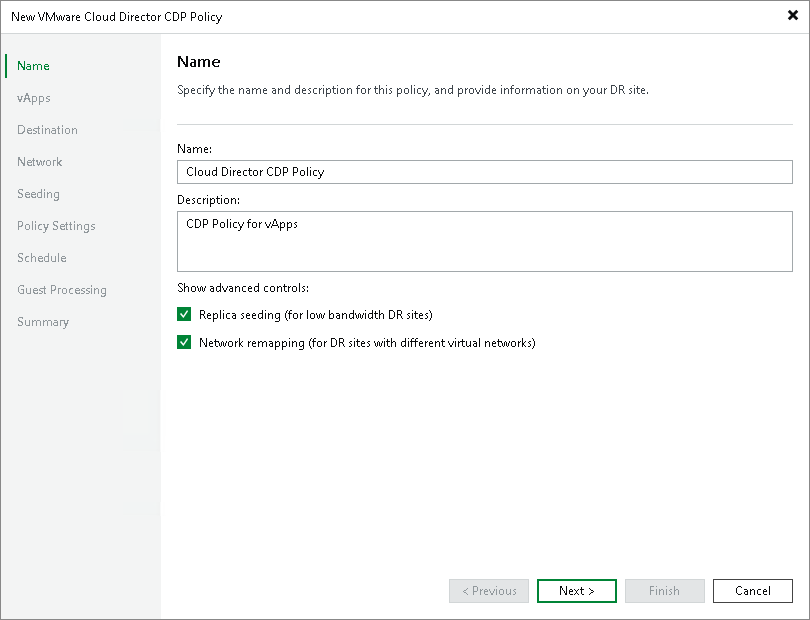Click the 'Show advanced controls:' label

[x=243, y=288]
